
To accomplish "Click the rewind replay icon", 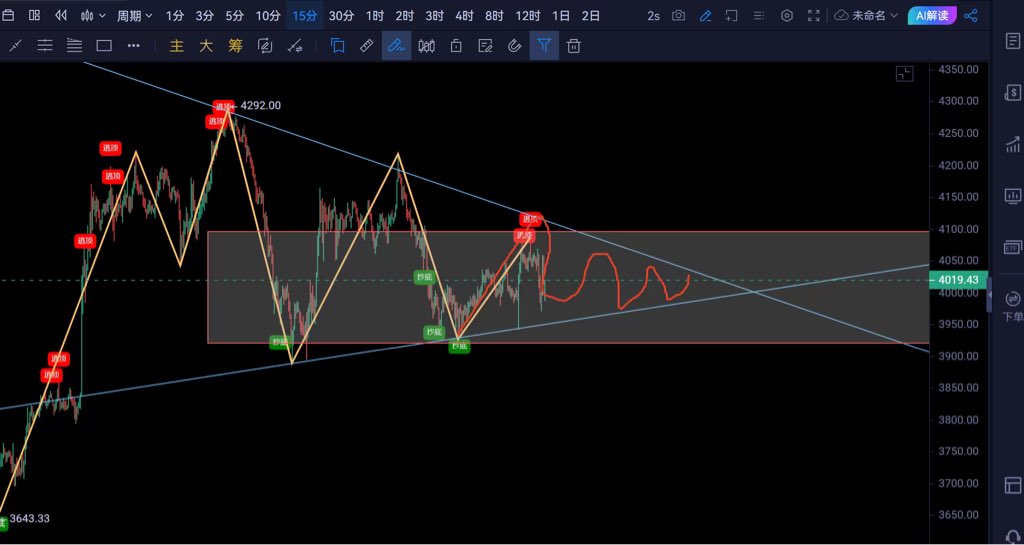I will click(61, 16).
